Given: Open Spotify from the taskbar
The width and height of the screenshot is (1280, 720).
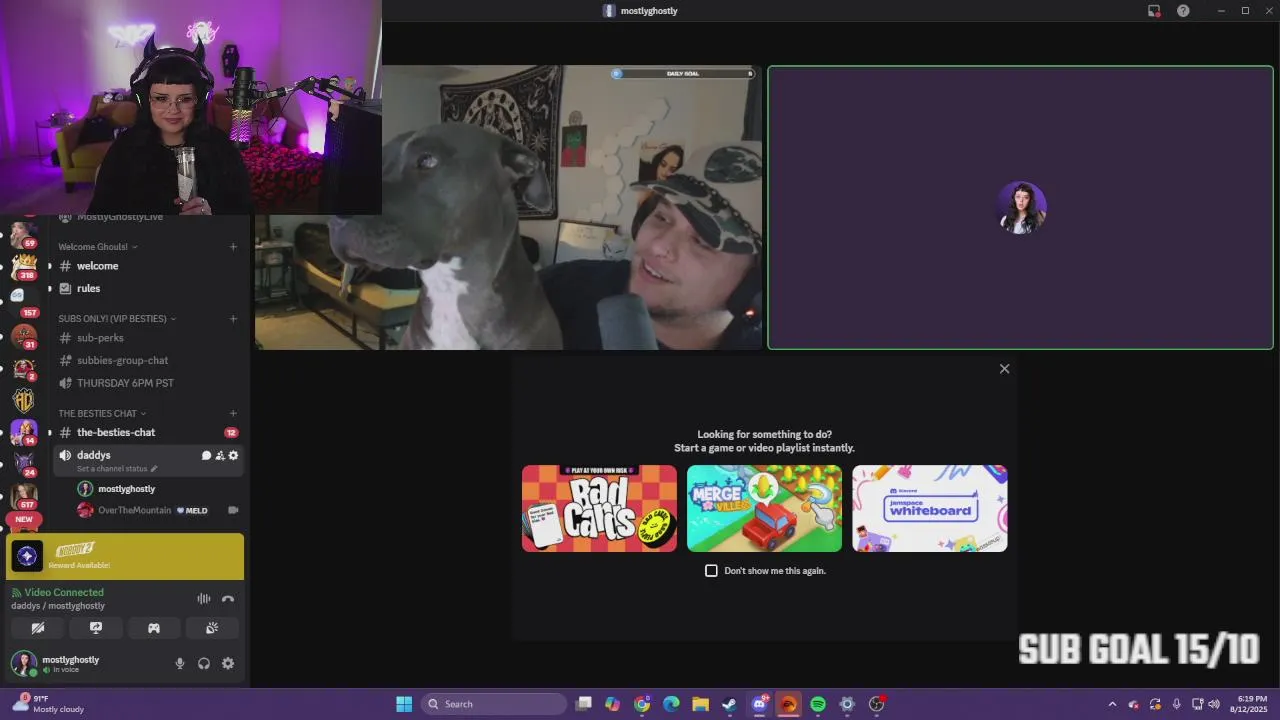Looking at the screenshot, I should (x=818, y=704).
